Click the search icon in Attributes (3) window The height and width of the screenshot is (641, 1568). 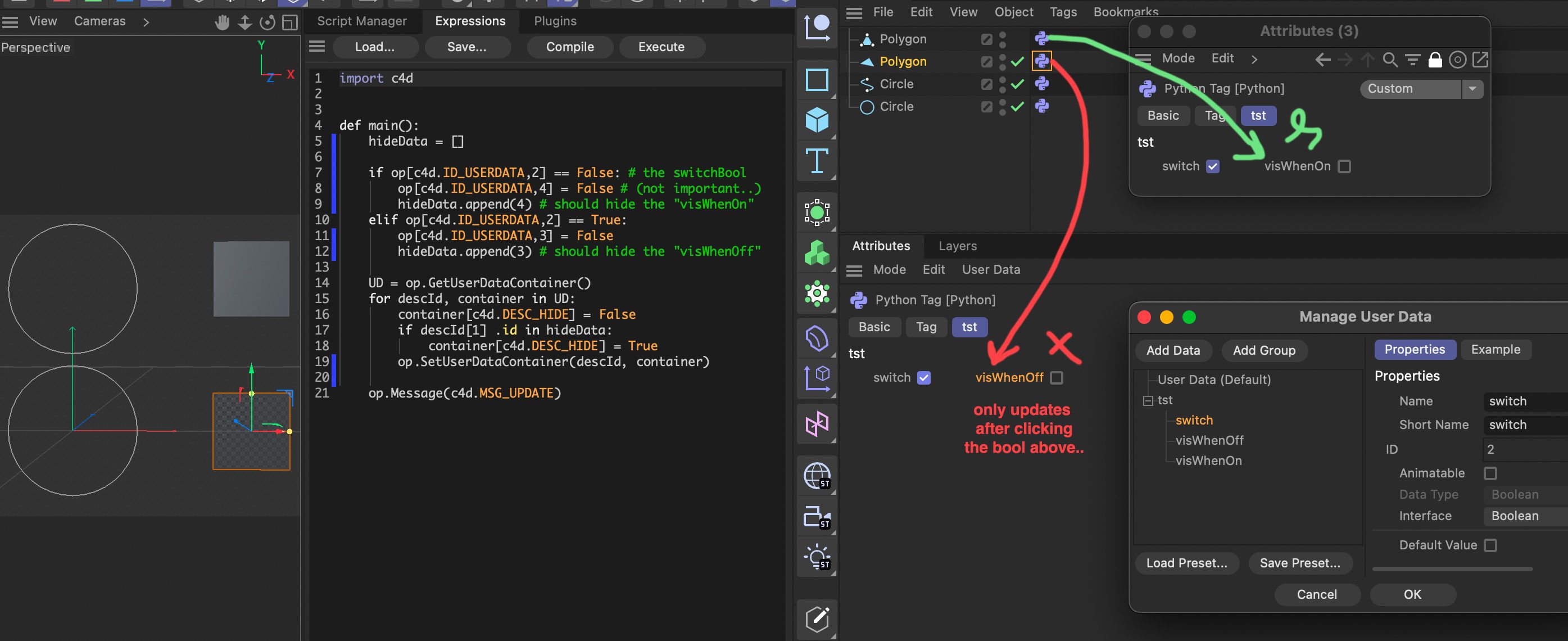click(1390, 60)
